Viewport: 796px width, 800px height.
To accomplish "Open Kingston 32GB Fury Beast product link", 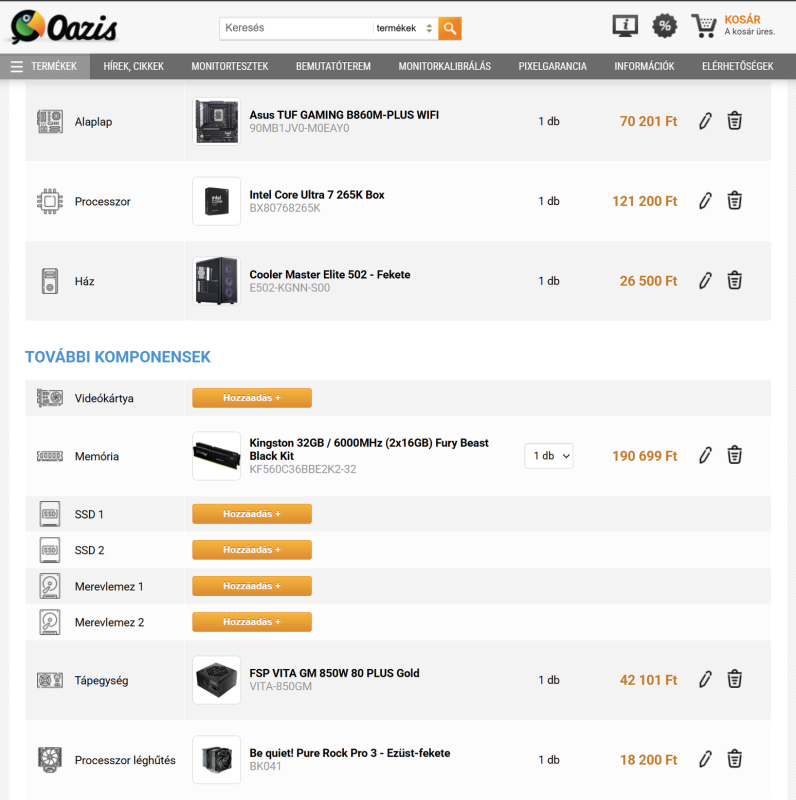I will [x=369, y=449].
